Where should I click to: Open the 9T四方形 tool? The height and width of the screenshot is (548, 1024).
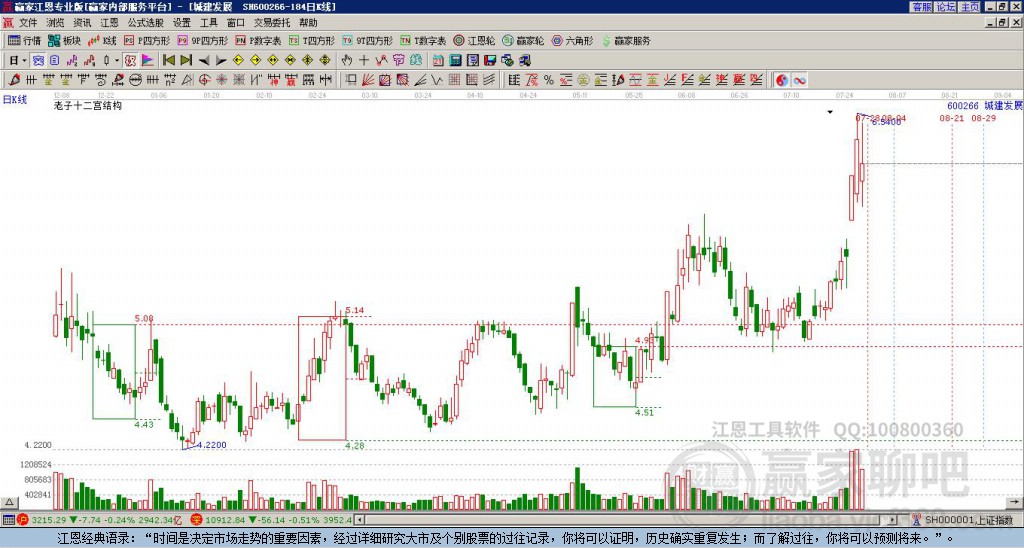(367, 40)
